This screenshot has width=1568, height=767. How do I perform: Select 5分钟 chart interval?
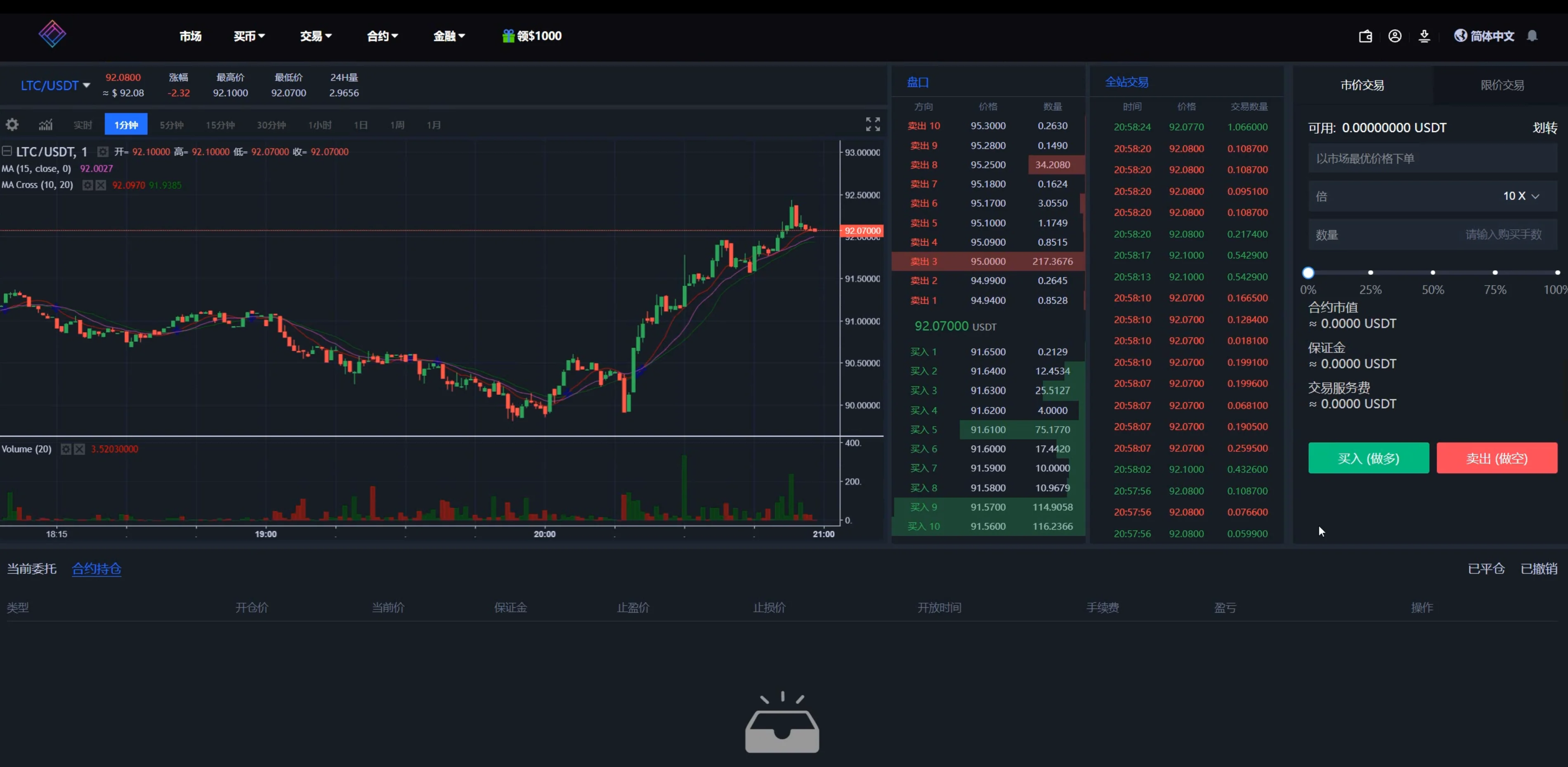click(171, 125)
